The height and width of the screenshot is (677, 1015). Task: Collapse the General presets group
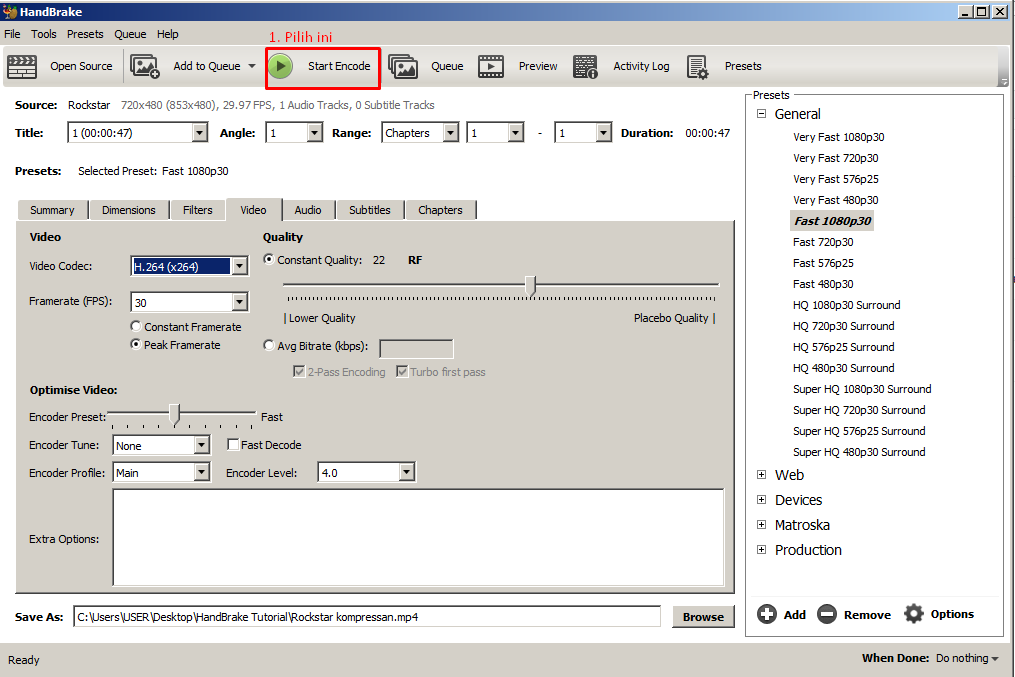point(762,114)
